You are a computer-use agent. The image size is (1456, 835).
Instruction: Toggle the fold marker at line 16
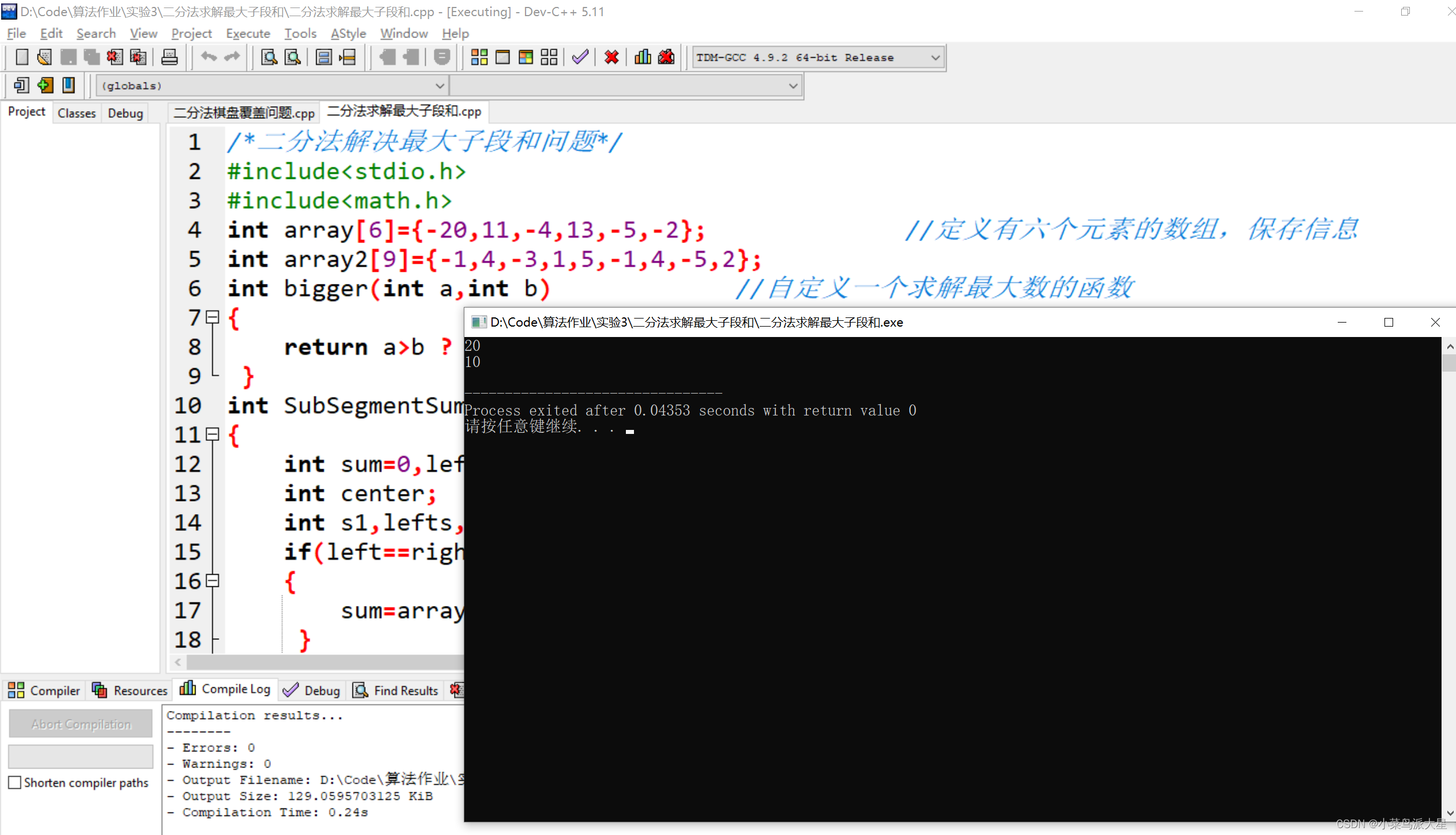(213, 581)
